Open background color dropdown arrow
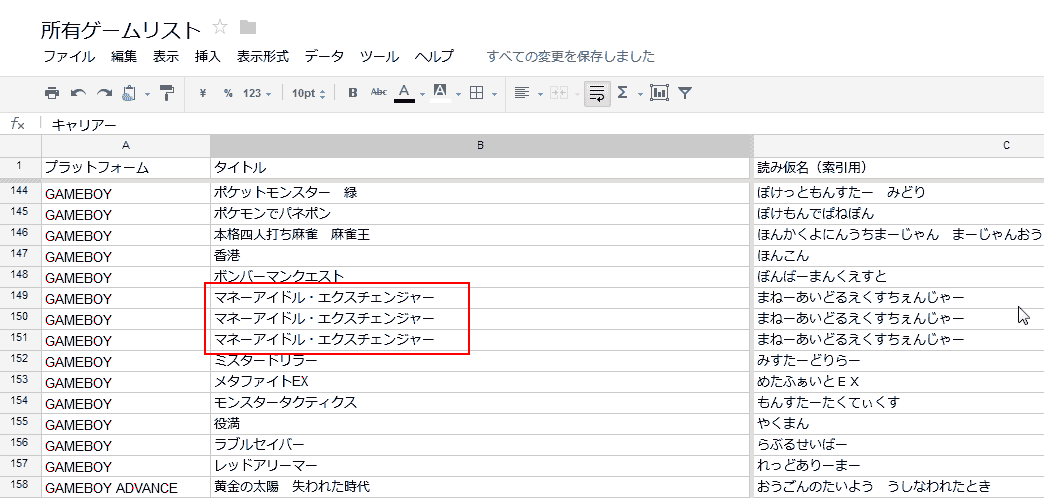This screenshot has width=1044, height=498. tap(458, 95)
